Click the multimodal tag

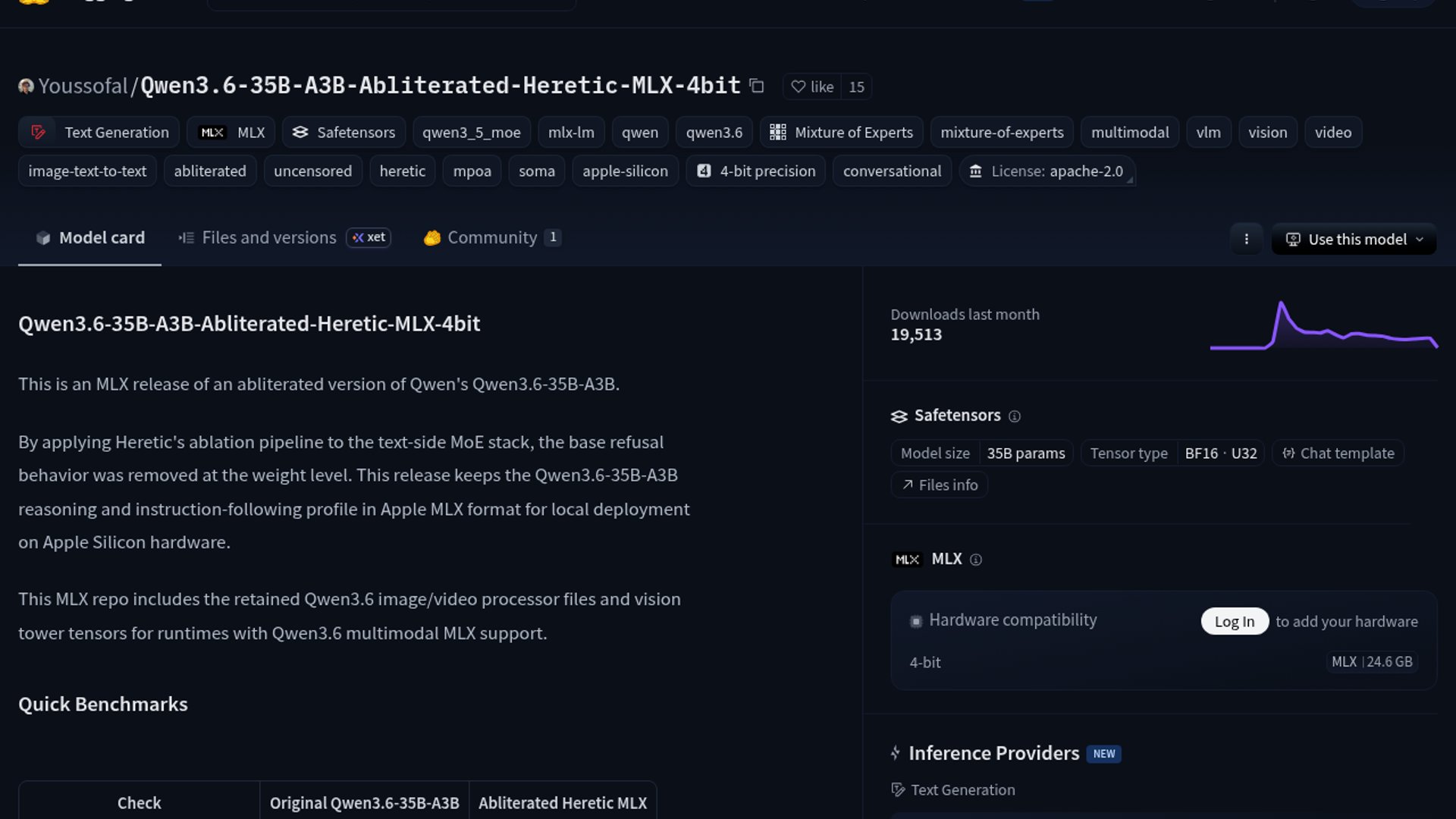pos(1130,133)
